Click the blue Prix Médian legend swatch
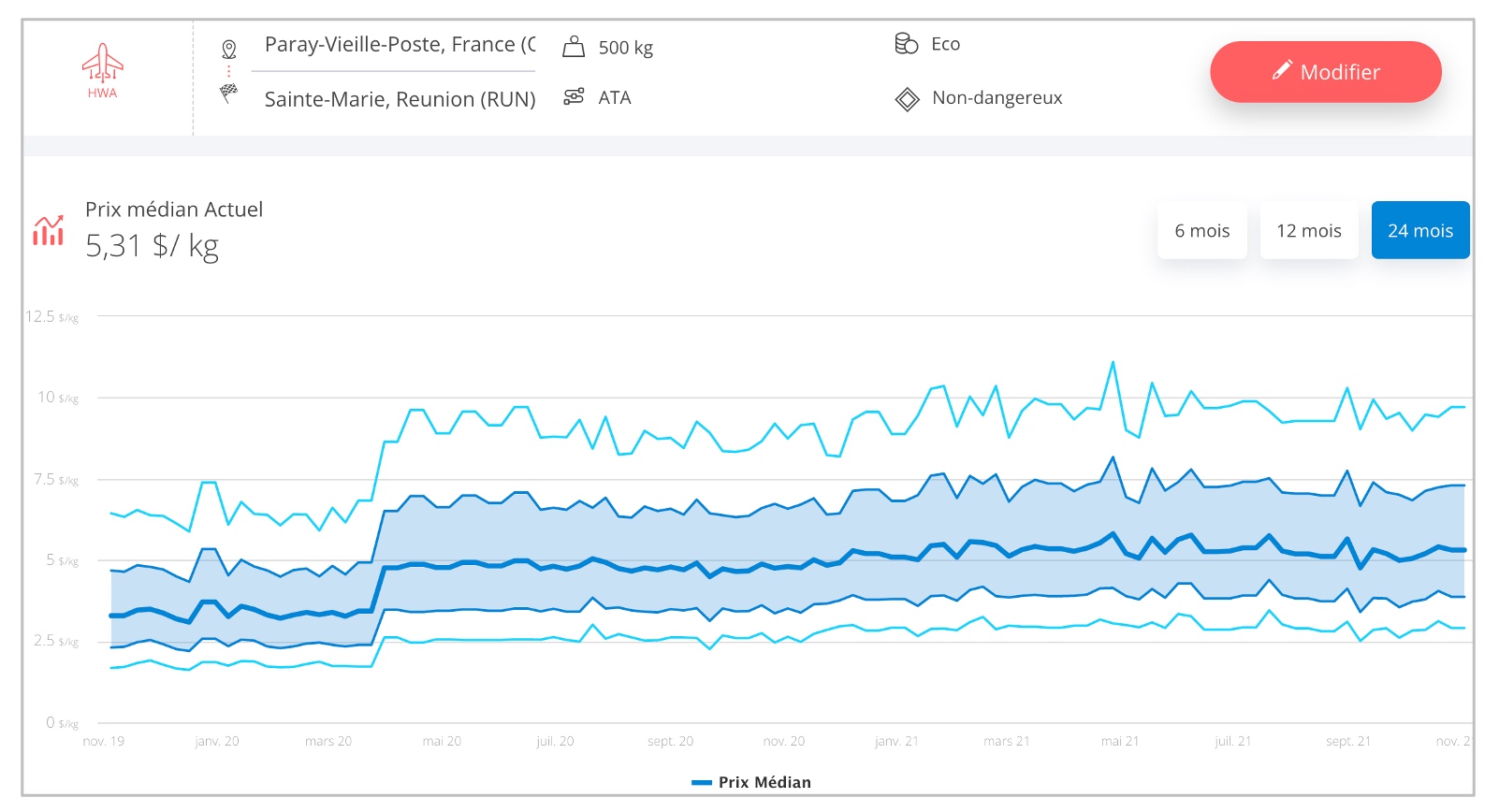This screenshot has height=812, width=1499. click(702, 782)
